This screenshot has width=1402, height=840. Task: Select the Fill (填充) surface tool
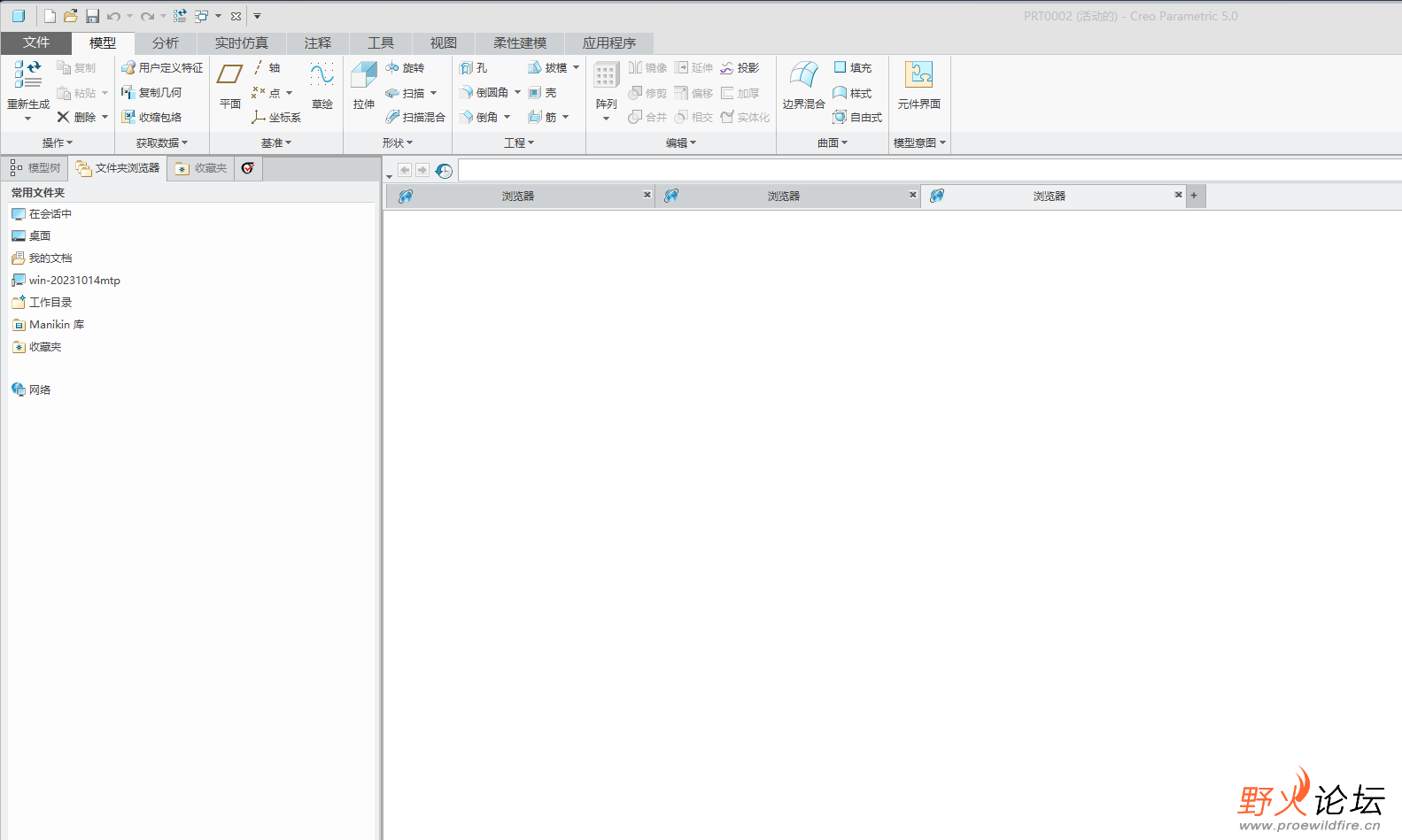[x=853, y=67]
